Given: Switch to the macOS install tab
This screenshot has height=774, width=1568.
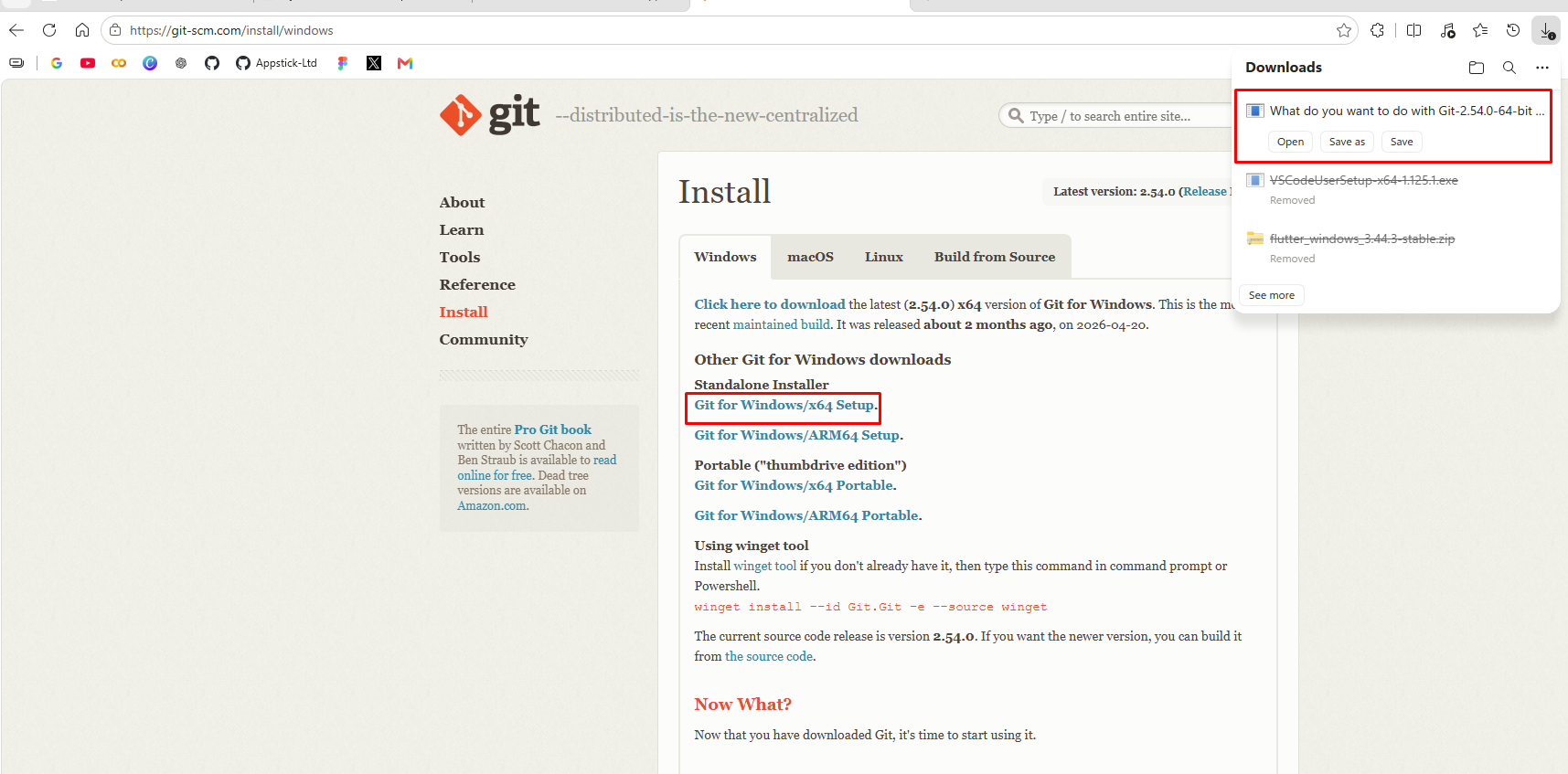Looking at the screenshot, I should [x=810, y=257].
